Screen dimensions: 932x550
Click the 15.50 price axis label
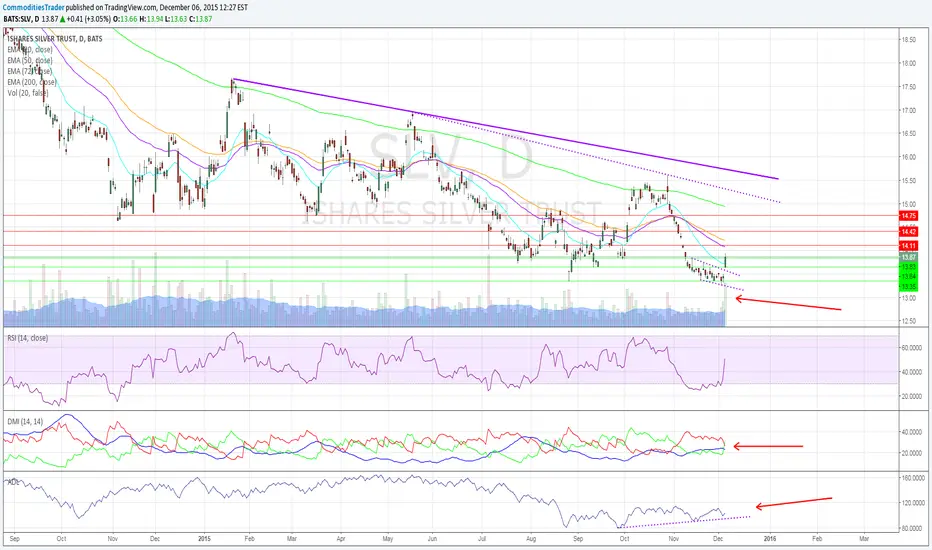point(909,181)
